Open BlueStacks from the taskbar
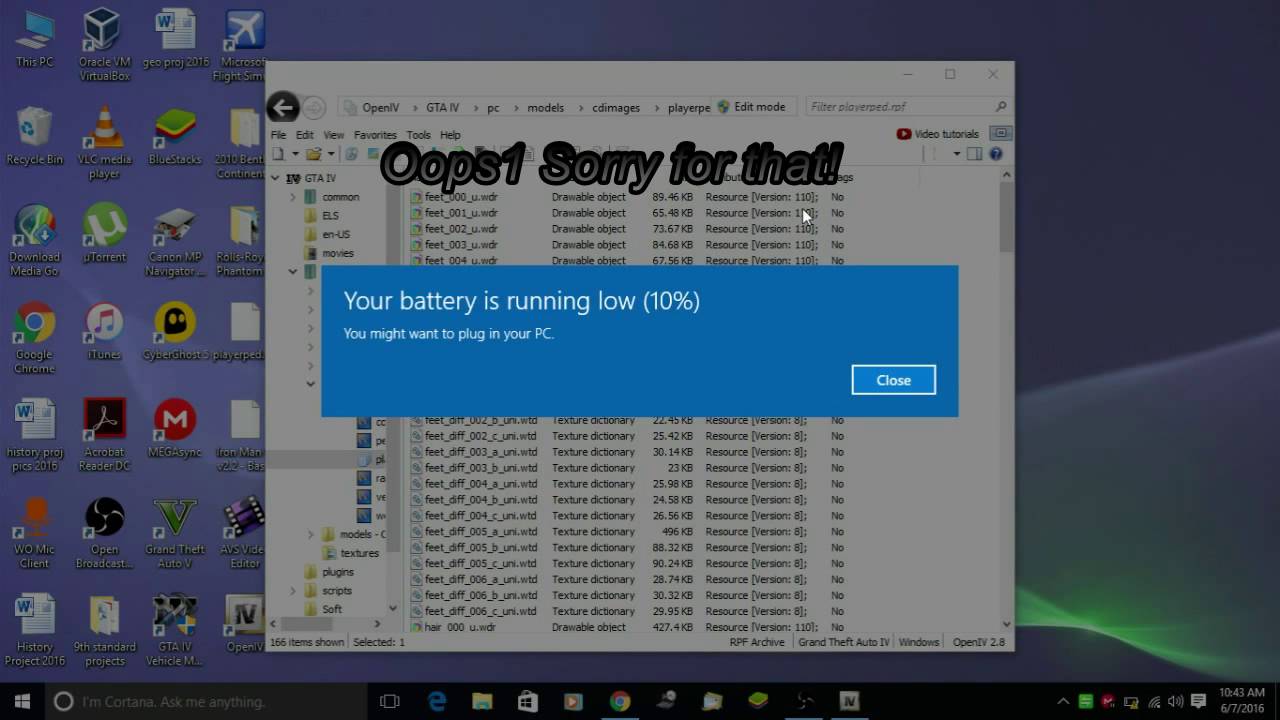 coord(758,702)
